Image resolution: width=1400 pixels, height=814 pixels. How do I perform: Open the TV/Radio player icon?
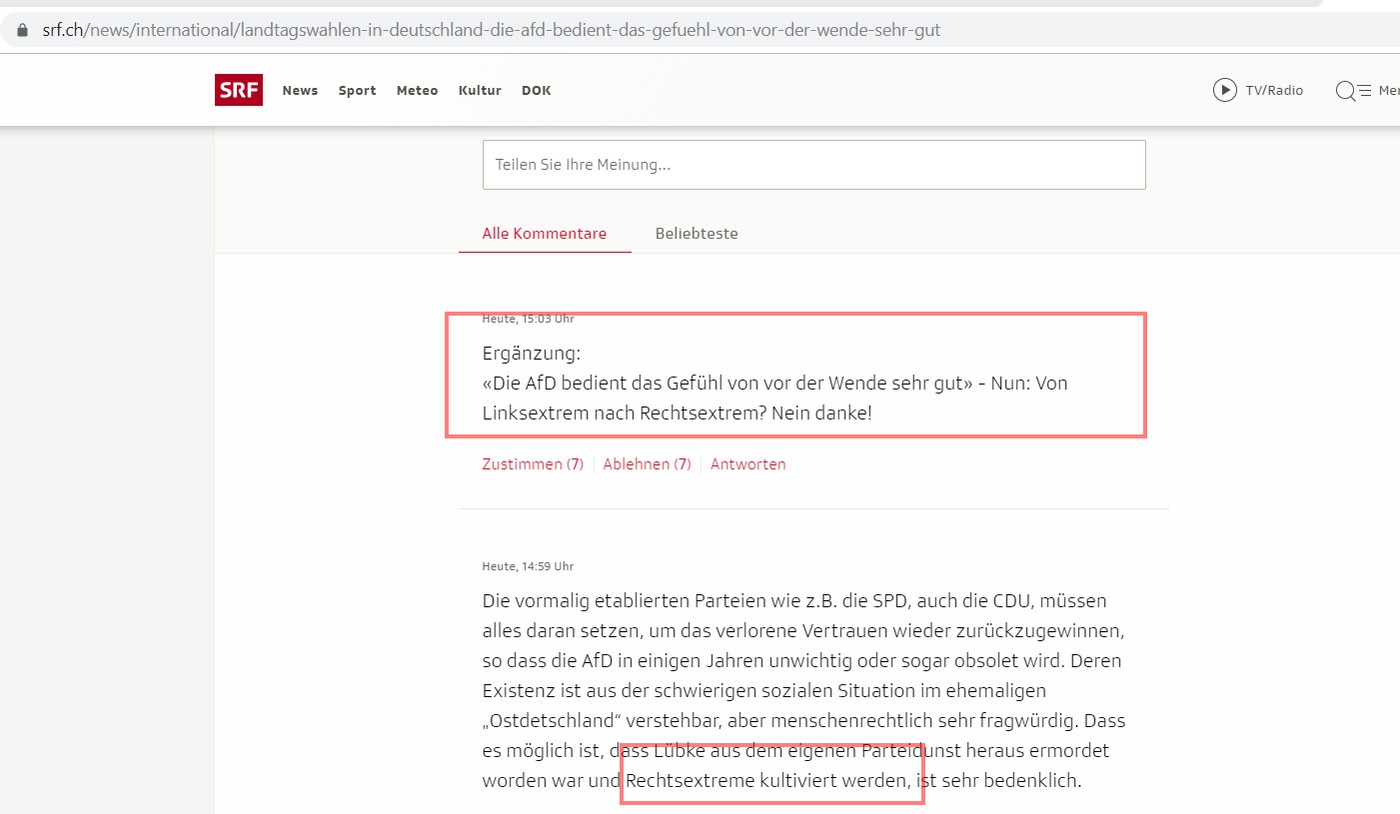[x=1224, y=90]
